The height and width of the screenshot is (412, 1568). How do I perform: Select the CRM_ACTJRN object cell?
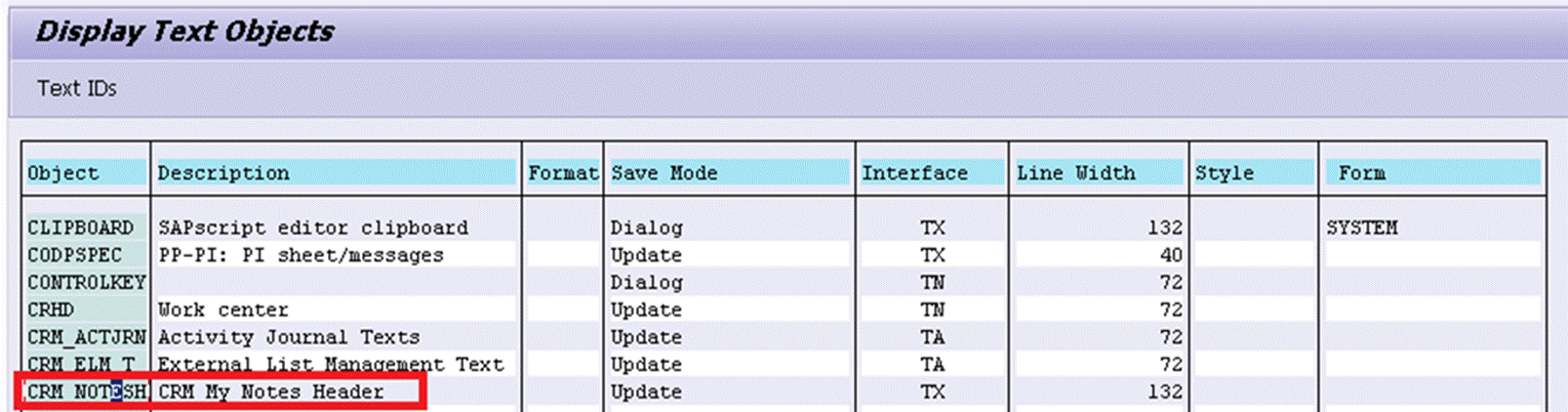click(86, 337)
